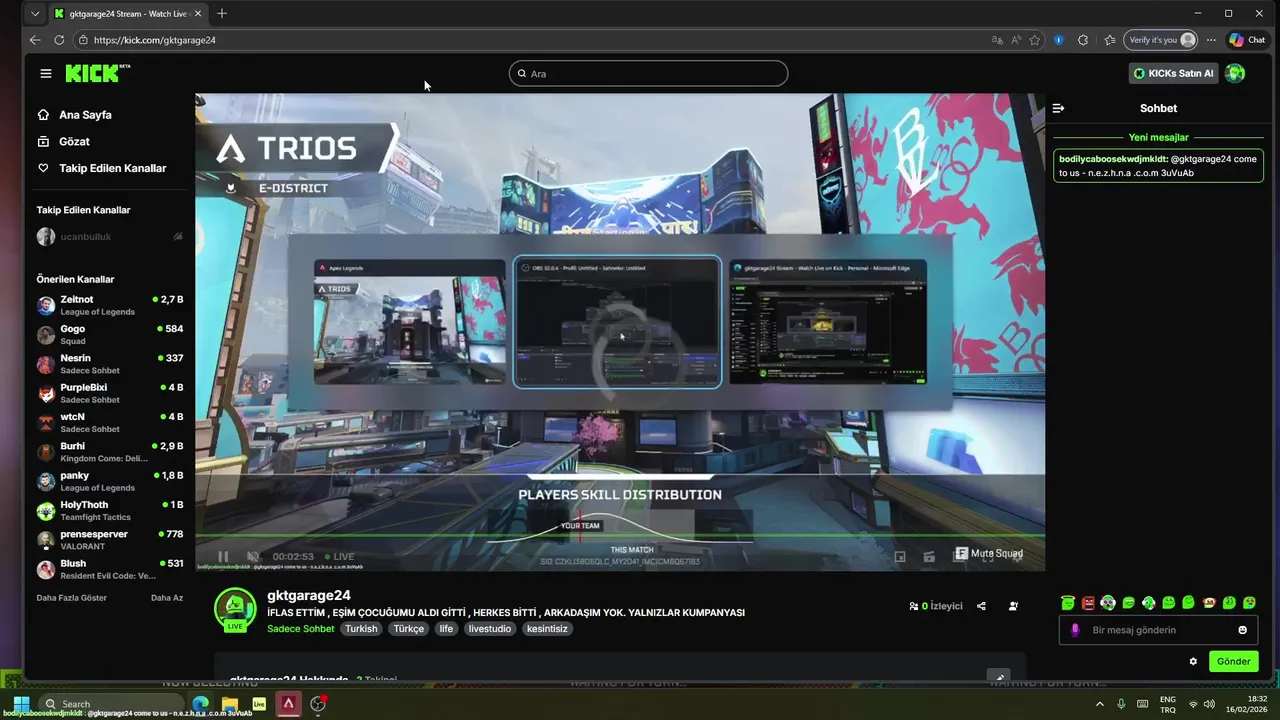The width and height of the screenshot is (1280, 720).
Task: Click the share stream icon
Action: click(x=981, y=606)
